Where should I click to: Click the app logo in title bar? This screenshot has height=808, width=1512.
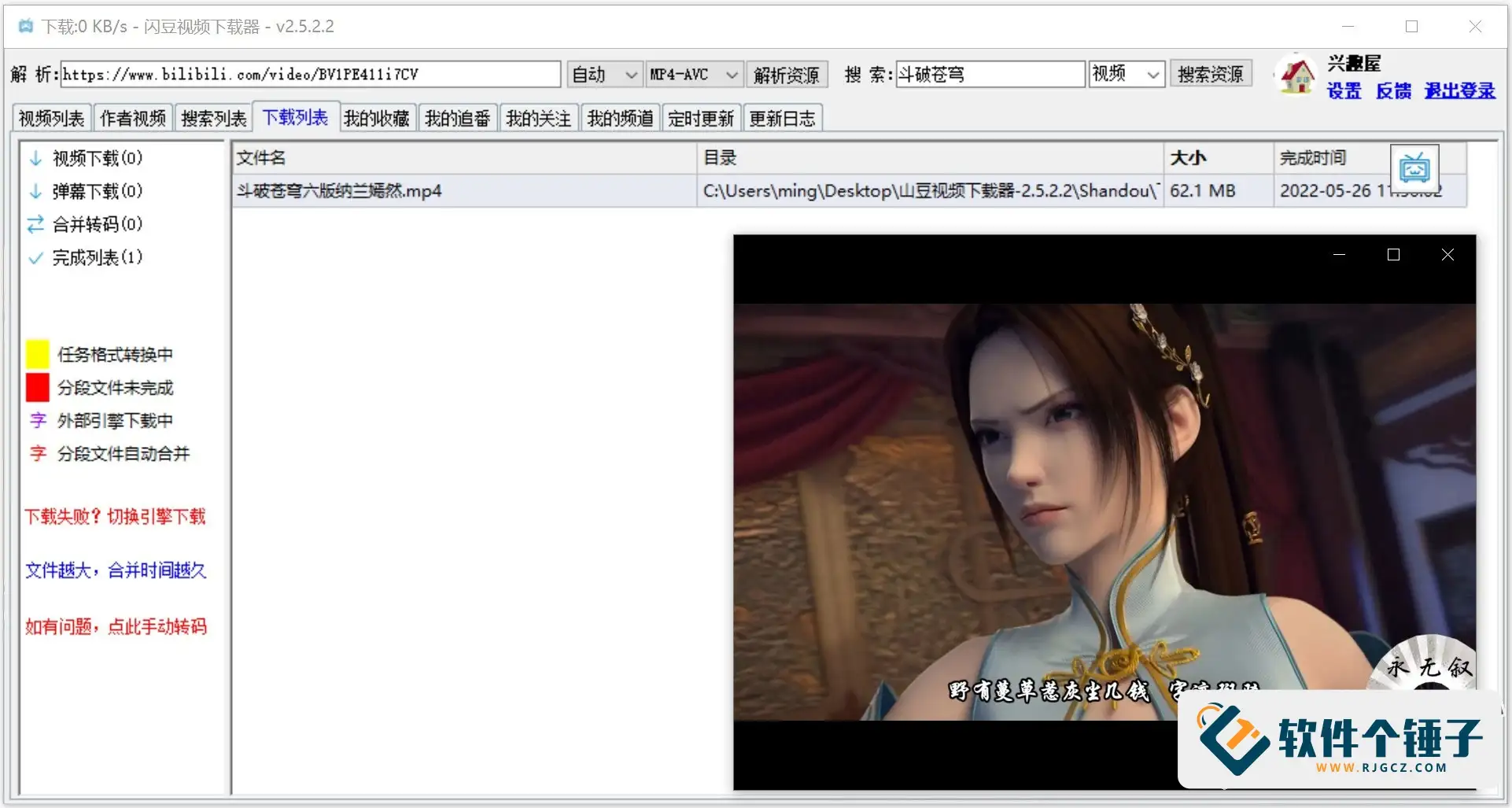click(26, 27)
